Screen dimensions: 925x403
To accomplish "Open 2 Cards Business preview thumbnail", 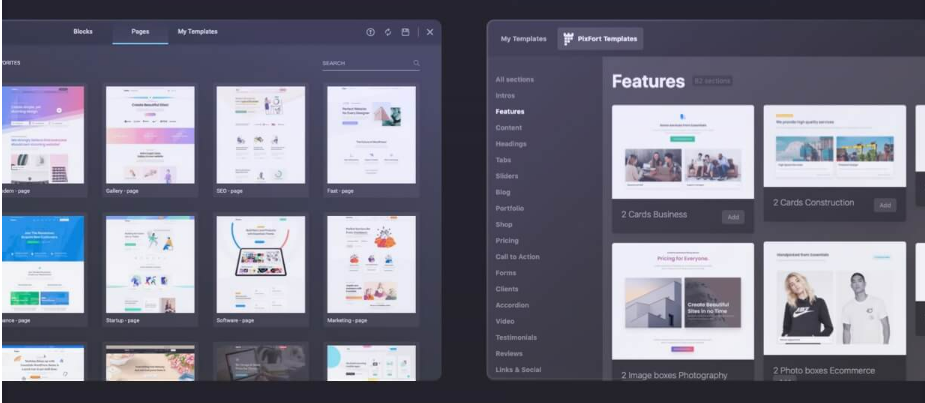I will click(683, 152).
